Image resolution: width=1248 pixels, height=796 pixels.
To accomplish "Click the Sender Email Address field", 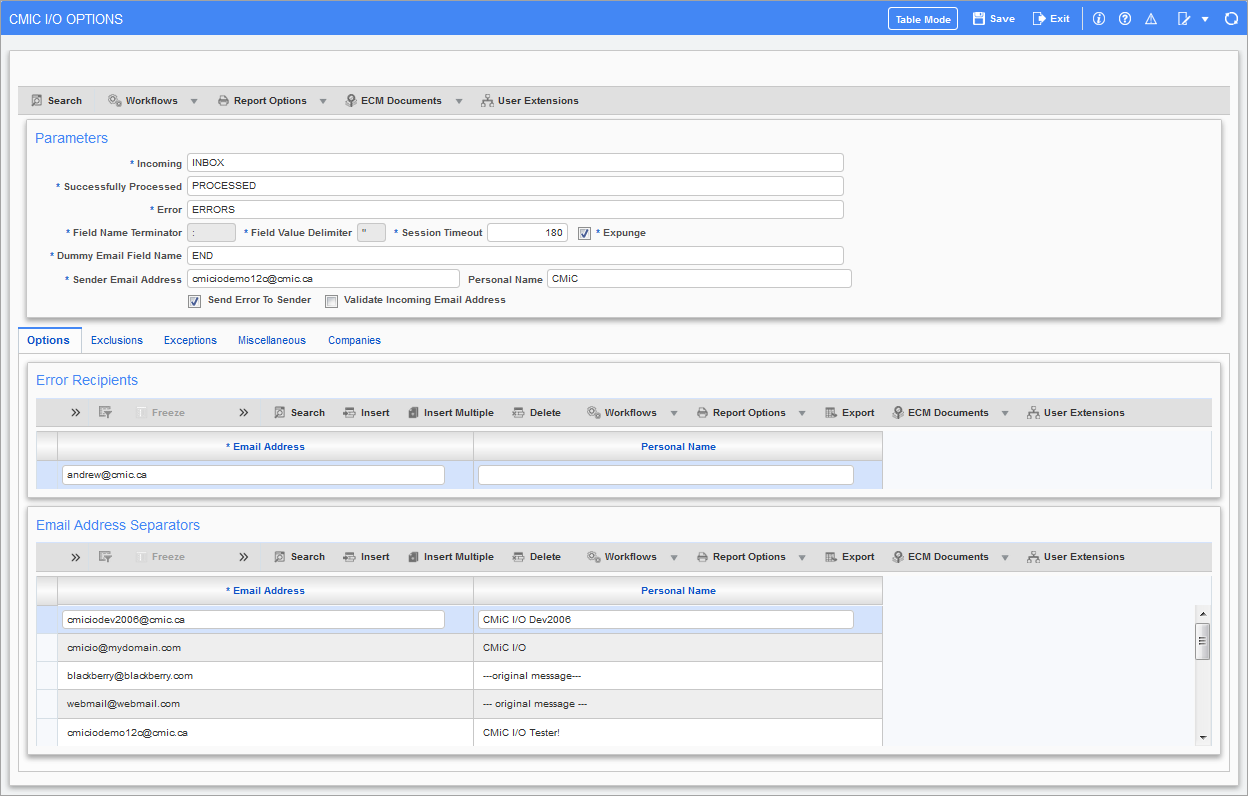I will click(x=323, y=279).
